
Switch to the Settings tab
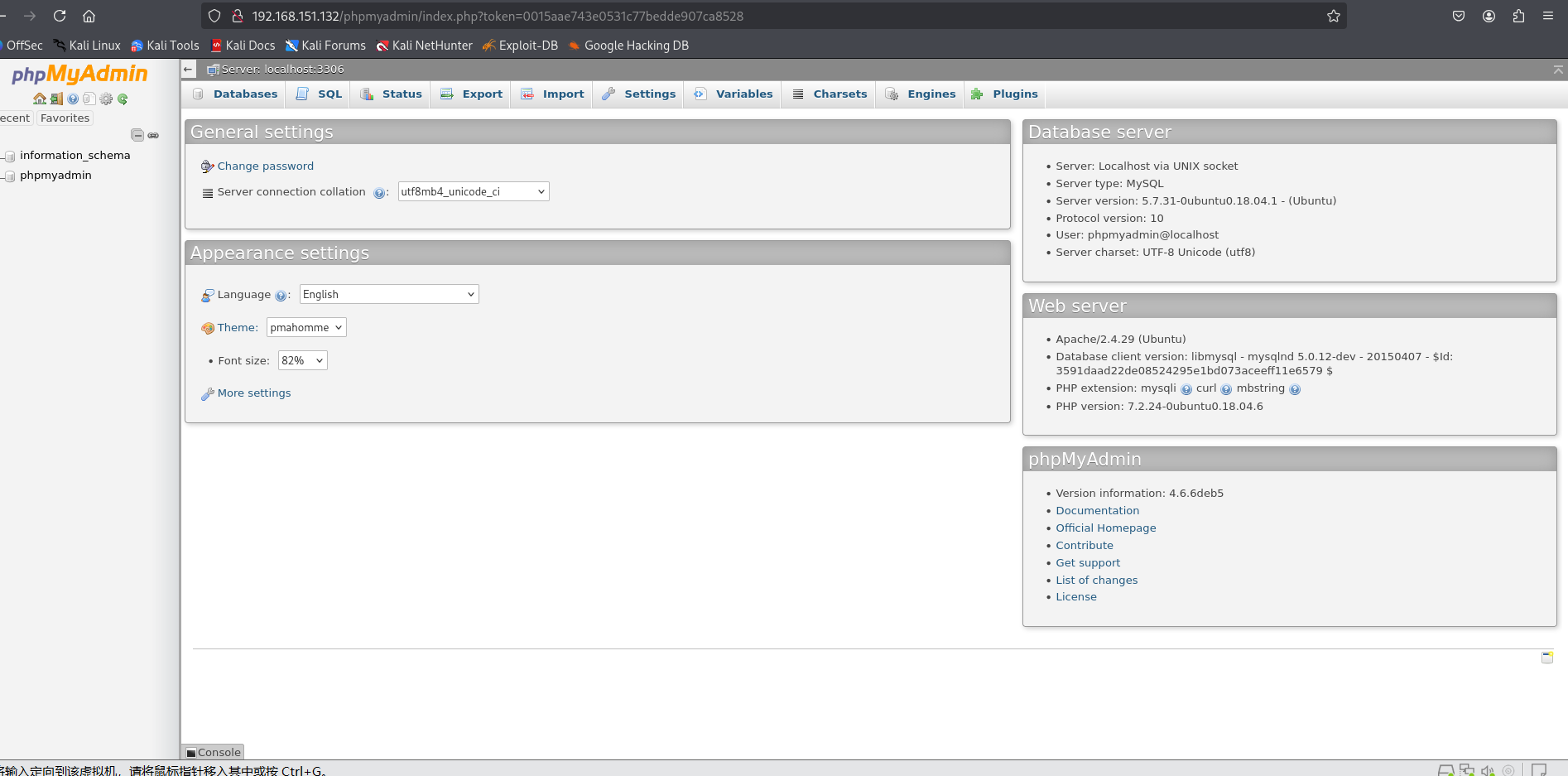638,94
